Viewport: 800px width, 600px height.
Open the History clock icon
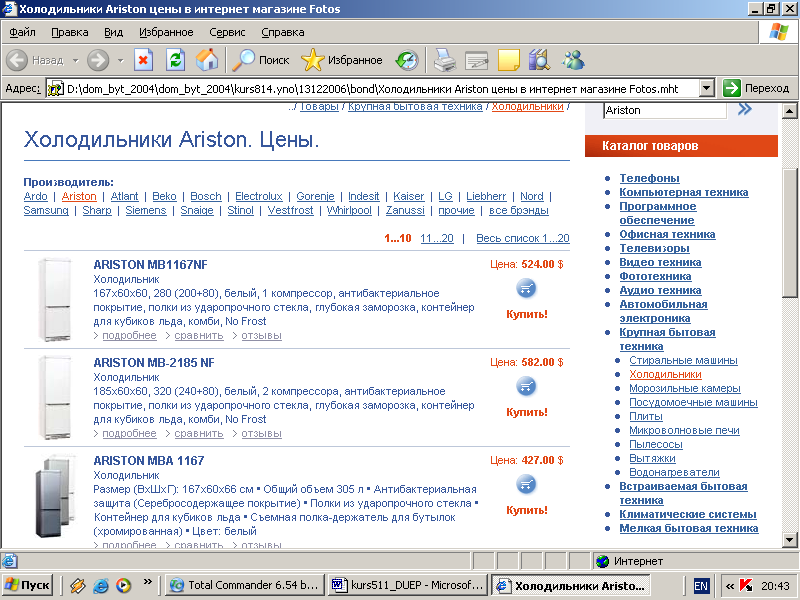click(407, 60)
